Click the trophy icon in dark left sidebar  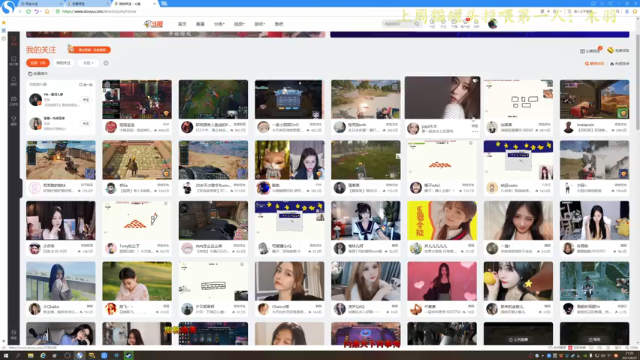13,120
